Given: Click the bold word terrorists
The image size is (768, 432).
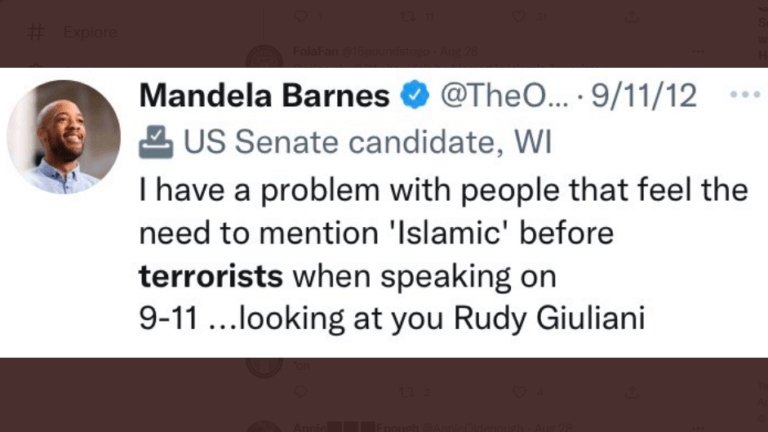Looking at the screenshot, I should coord(211,276).
